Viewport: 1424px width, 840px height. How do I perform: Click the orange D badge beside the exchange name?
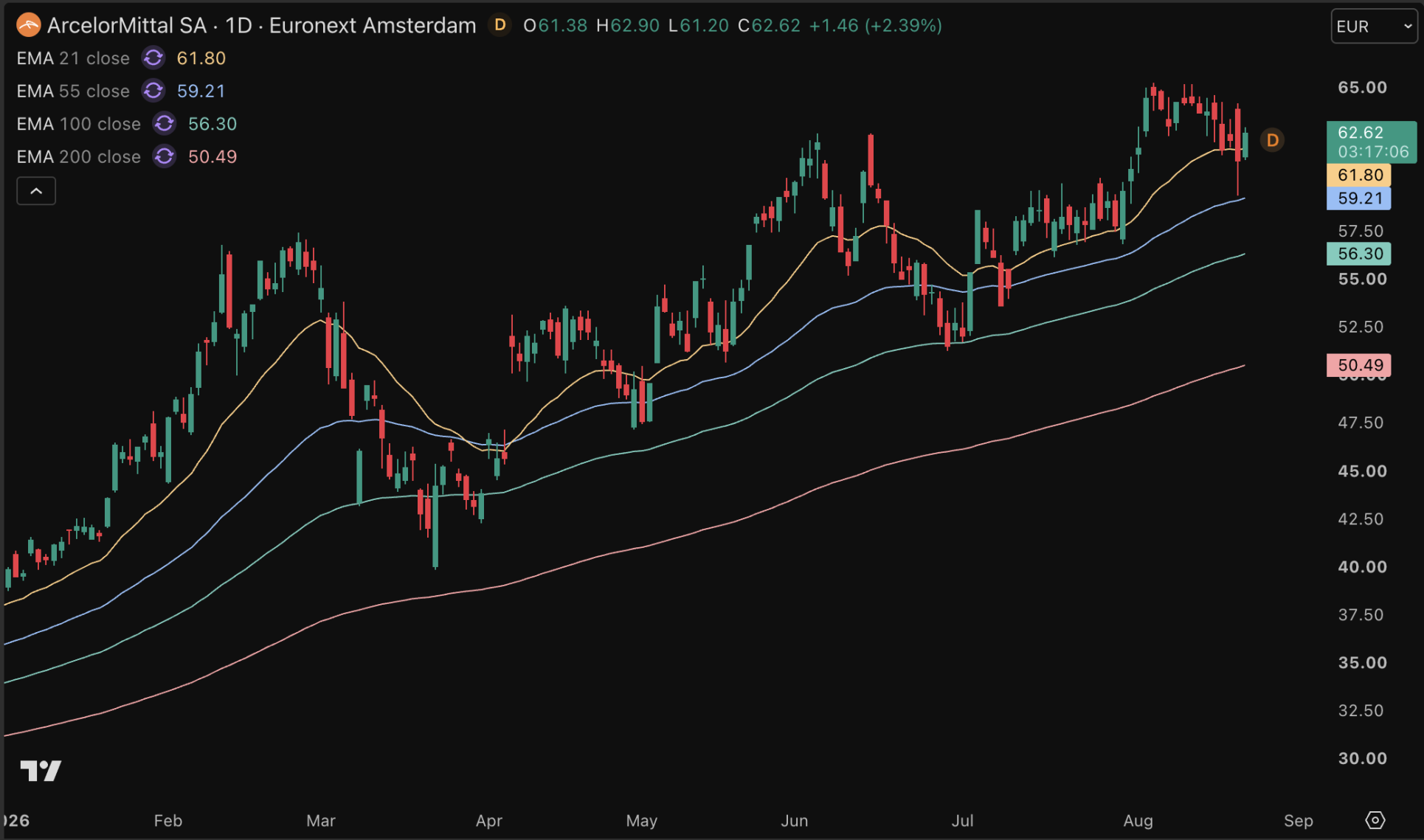tap(500, 26)
